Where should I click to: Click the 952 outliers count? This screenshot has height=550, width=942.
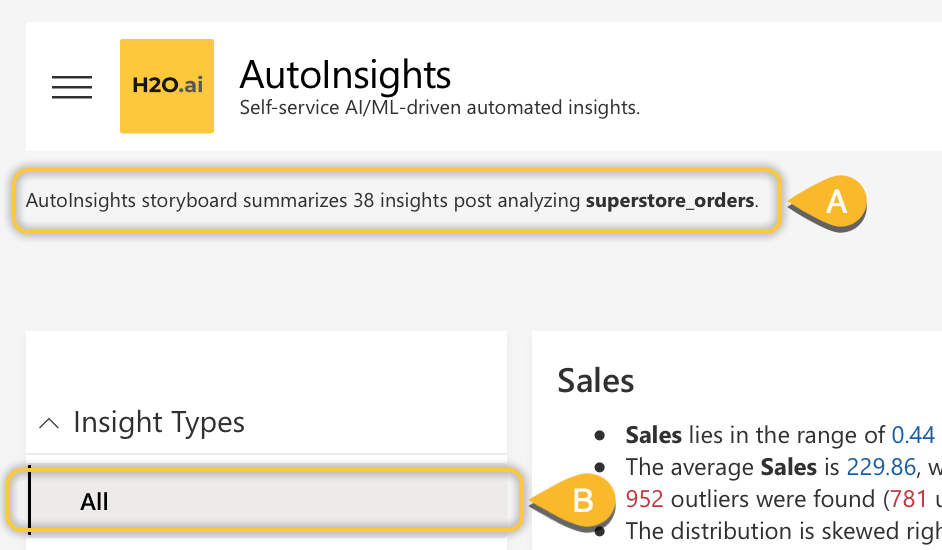644,498
